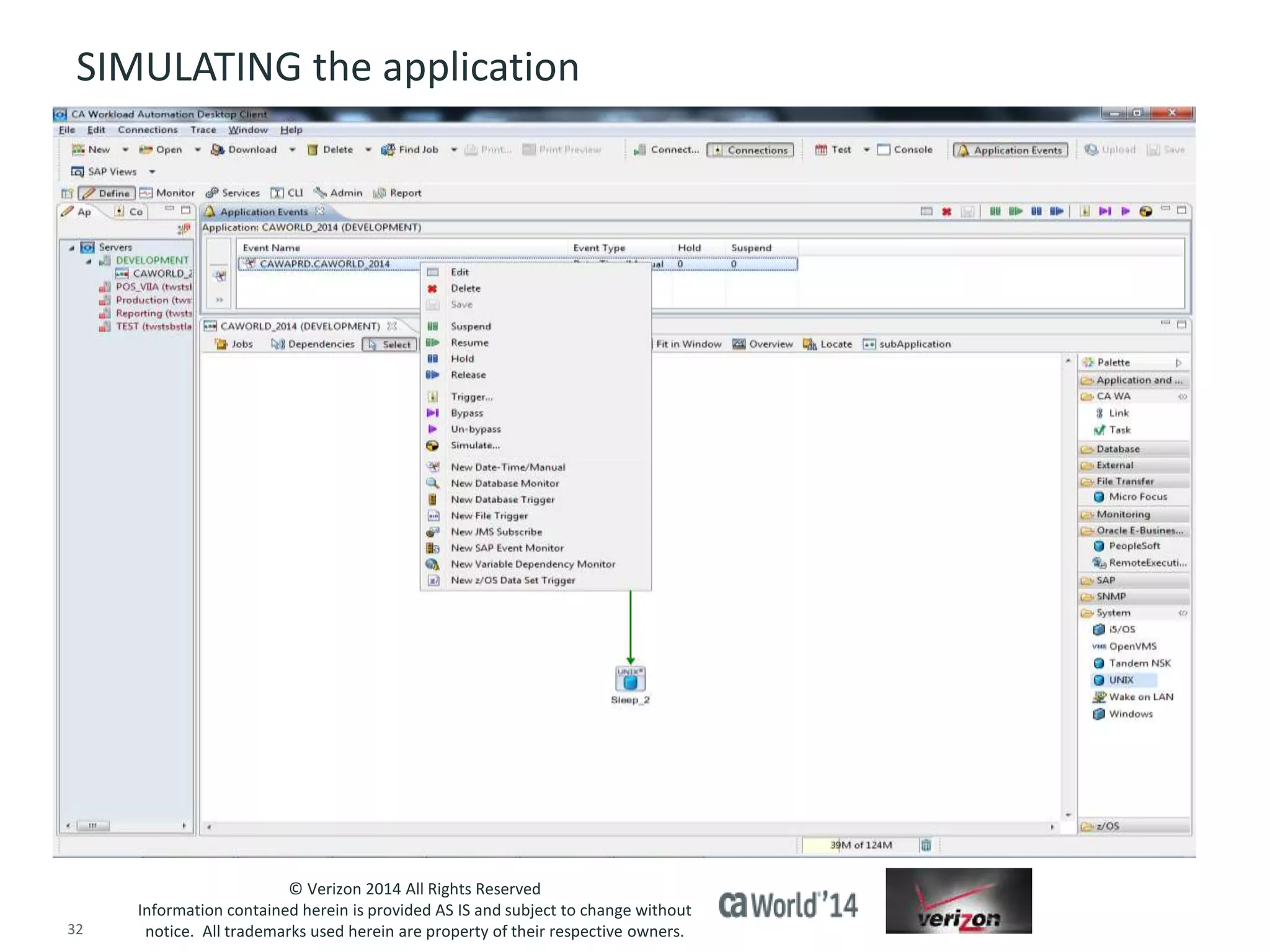This screenshot has height=952, width=1270.
Task: Toggle the Select tool in workspace toolbar
Action: [x=390, y=345]
